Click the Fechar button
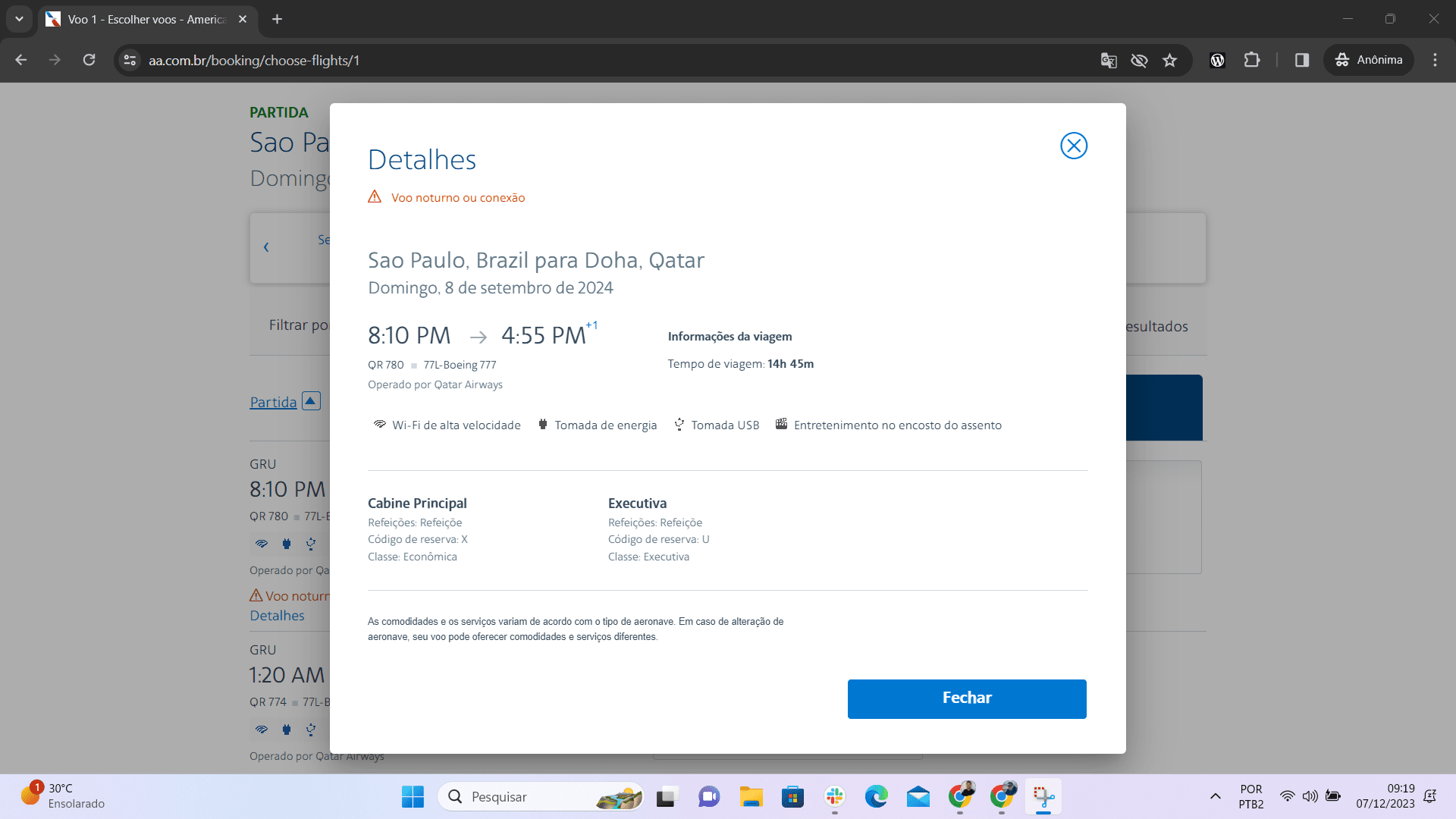Viewport: 1456px width, 819px height. pyautogui.click(x=966, y=698)
